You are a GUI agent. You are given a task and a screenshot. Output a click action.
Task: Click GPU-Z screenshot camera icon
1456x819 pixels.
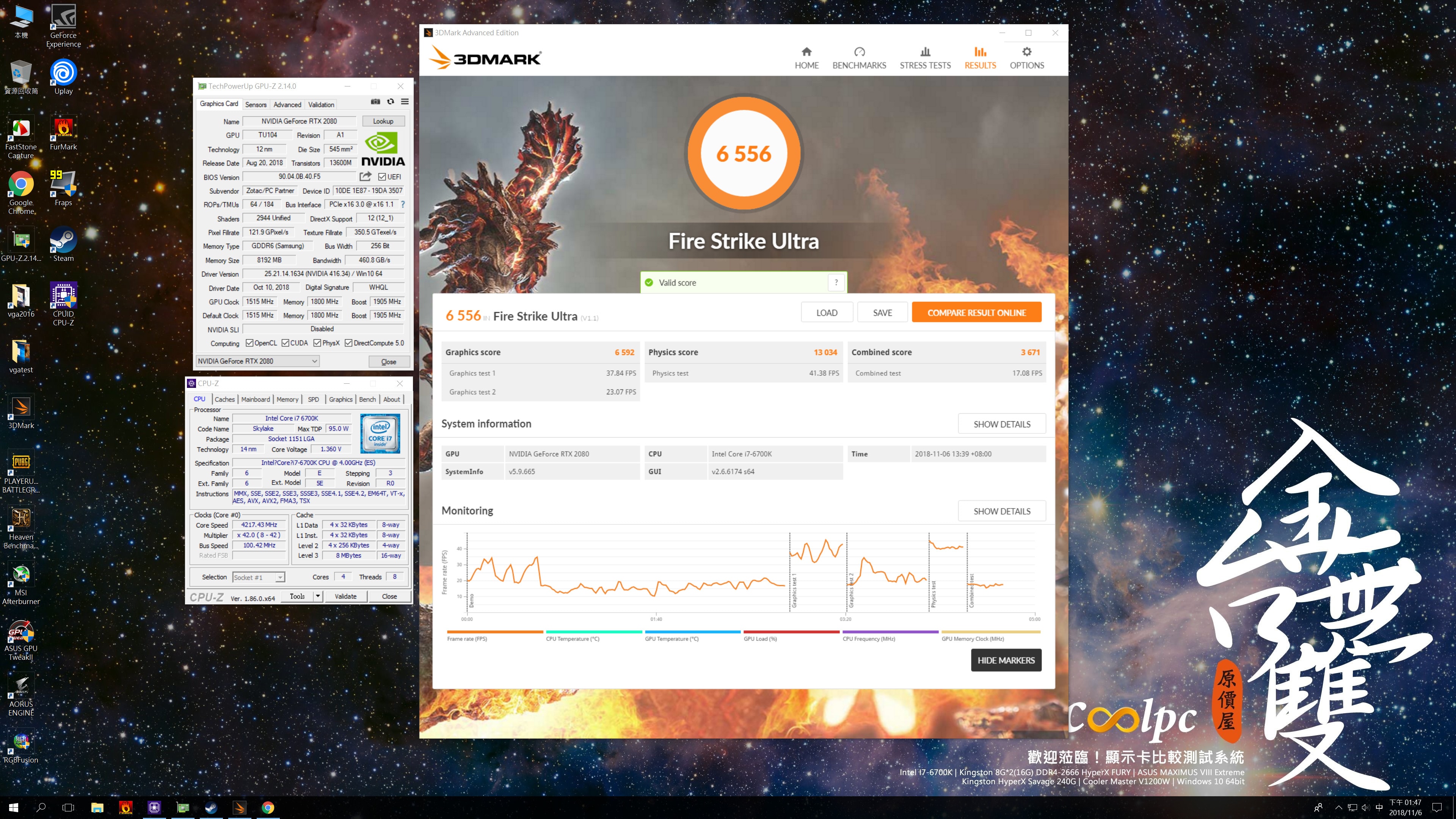tap(375, 102)
